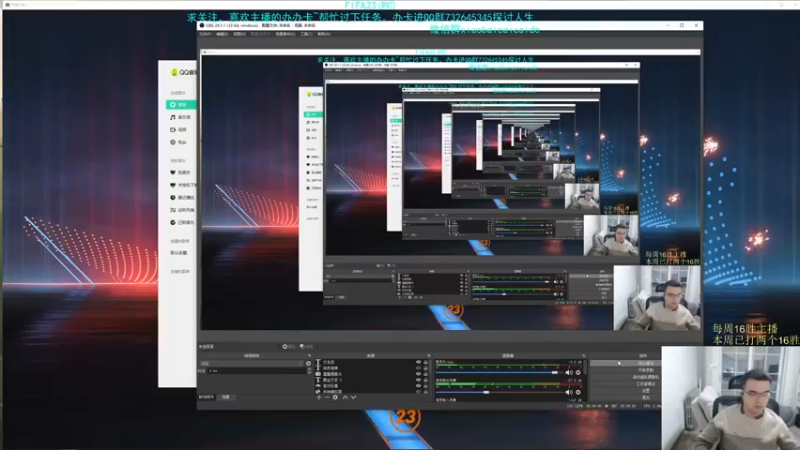Screen dimensions: 800x450
Task: Click the 设置 button in controls
Action: point(625,390)
